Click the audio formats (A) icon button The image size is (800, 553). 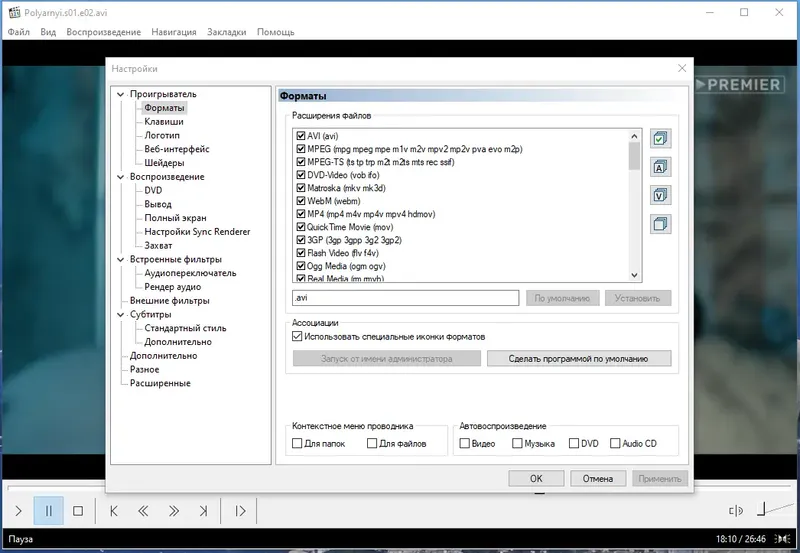click(660, 167)
